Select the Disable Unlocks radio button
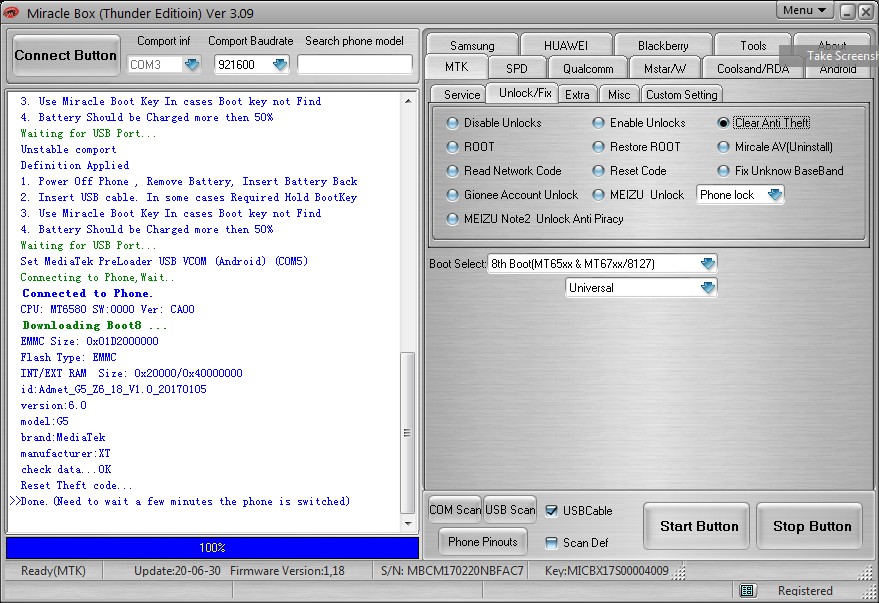Image resolution: width=879 pixels, height=603 pixels. pyautogui.click(x=452, y=123)
